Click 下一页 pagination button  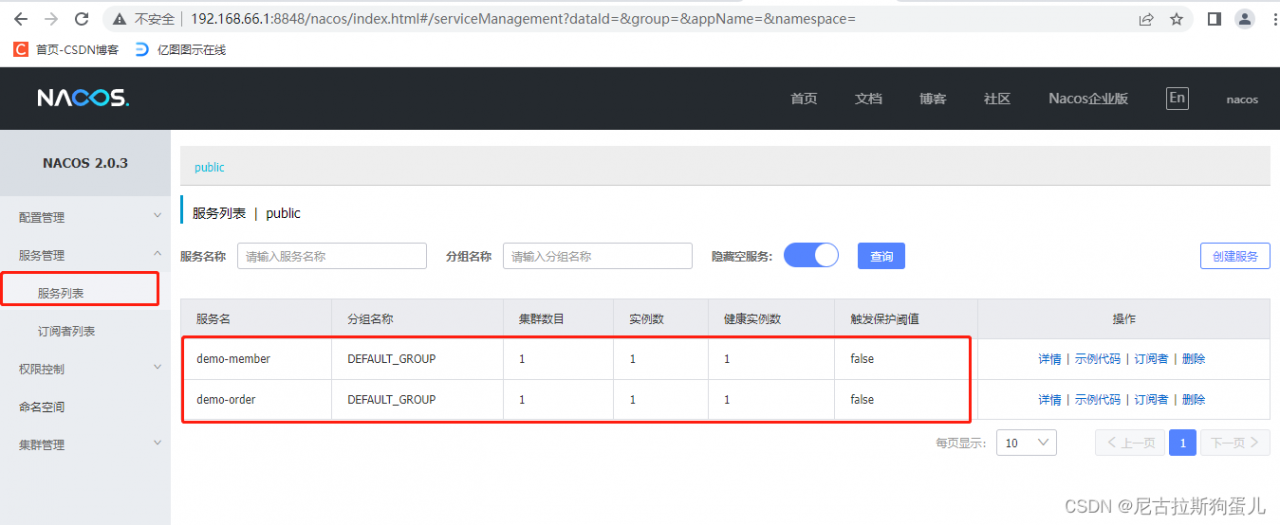coord(1236,443)
